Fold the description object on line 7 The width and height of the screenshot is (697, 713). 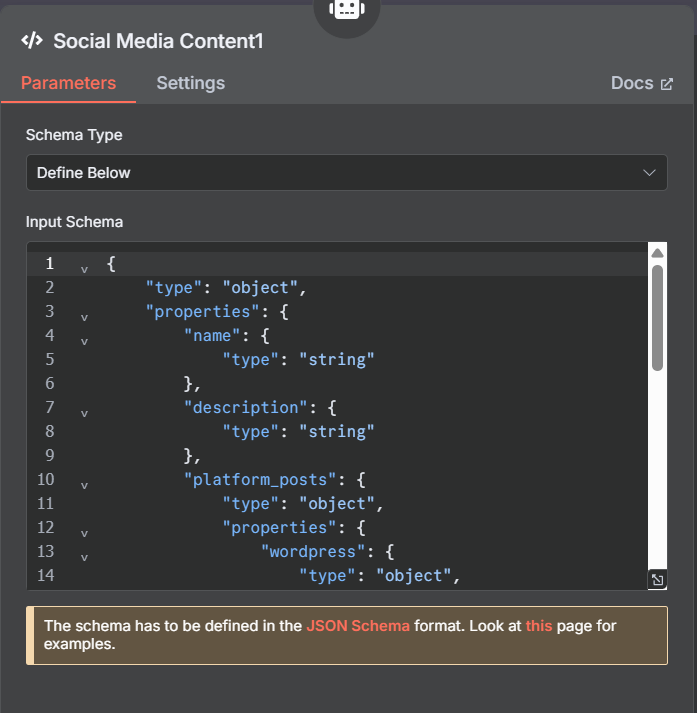tap(84, 413)
